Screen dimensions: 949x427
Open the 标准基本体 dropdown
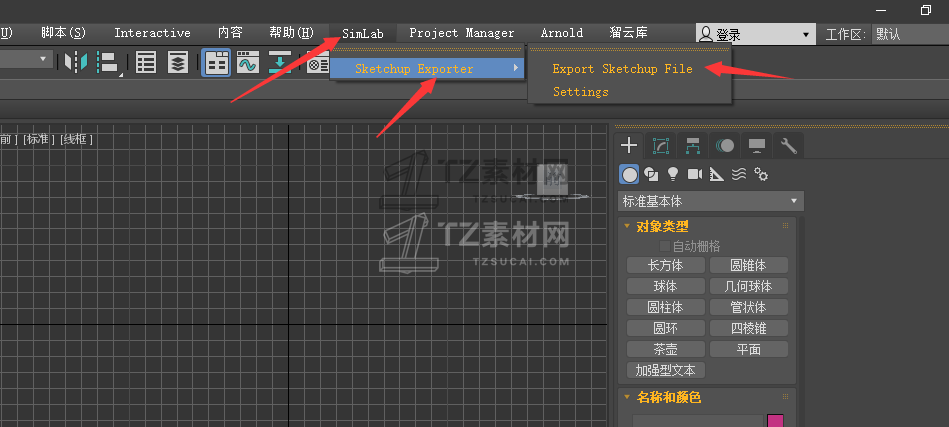point(711,201)
